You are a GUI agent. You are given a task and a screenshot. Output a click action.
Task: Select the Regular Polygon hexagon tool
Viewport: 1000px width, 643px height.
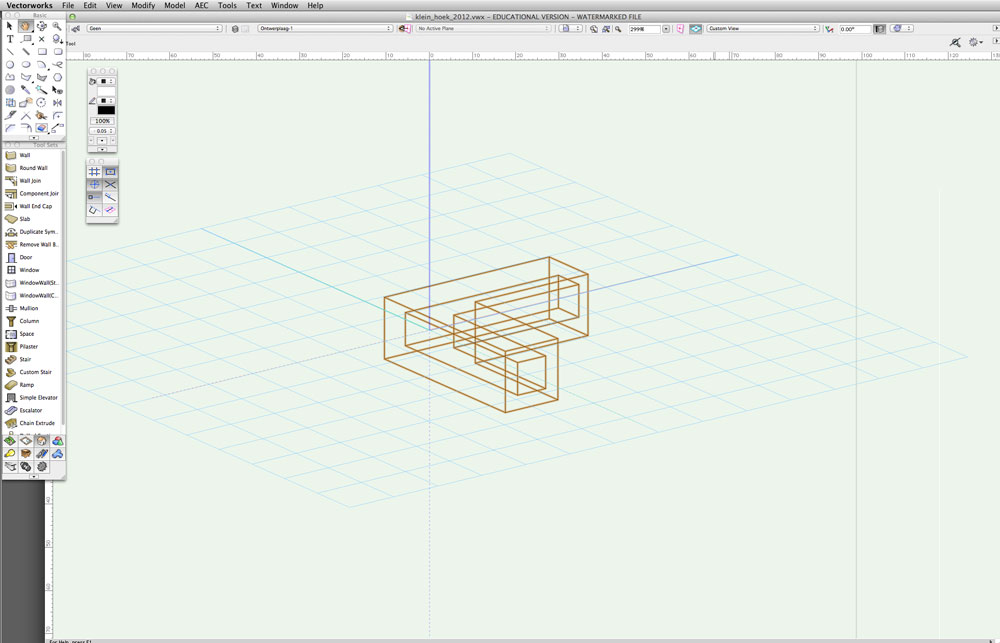pos(57,77)
